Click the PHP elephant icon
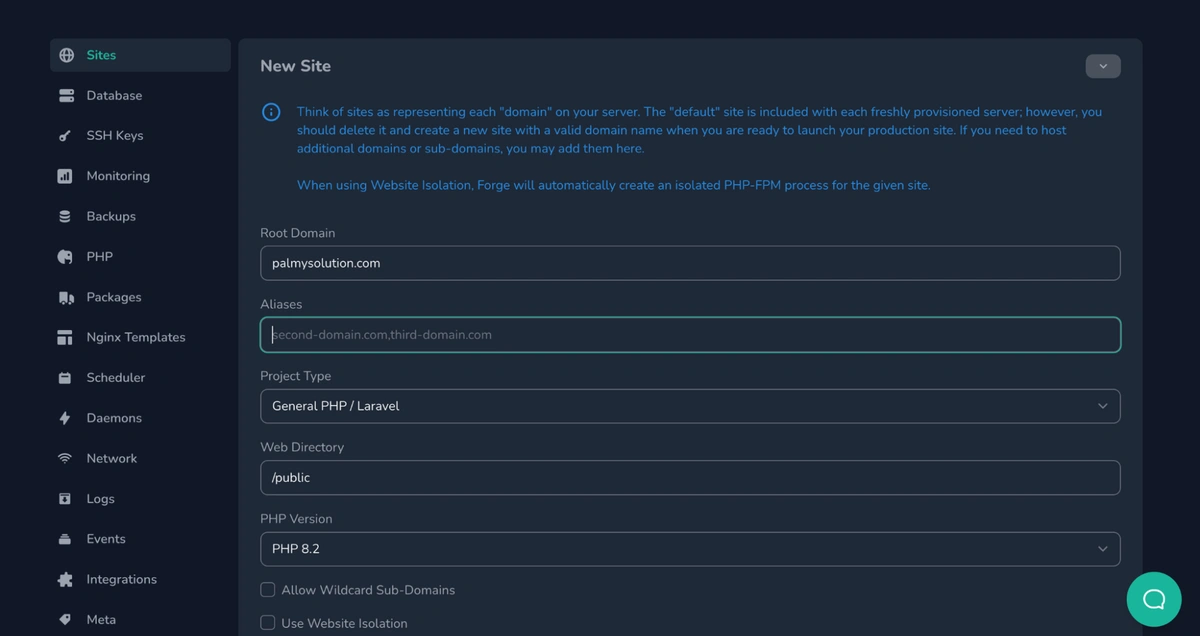This screenshot has width=1200, height=636. pos(65,257)
